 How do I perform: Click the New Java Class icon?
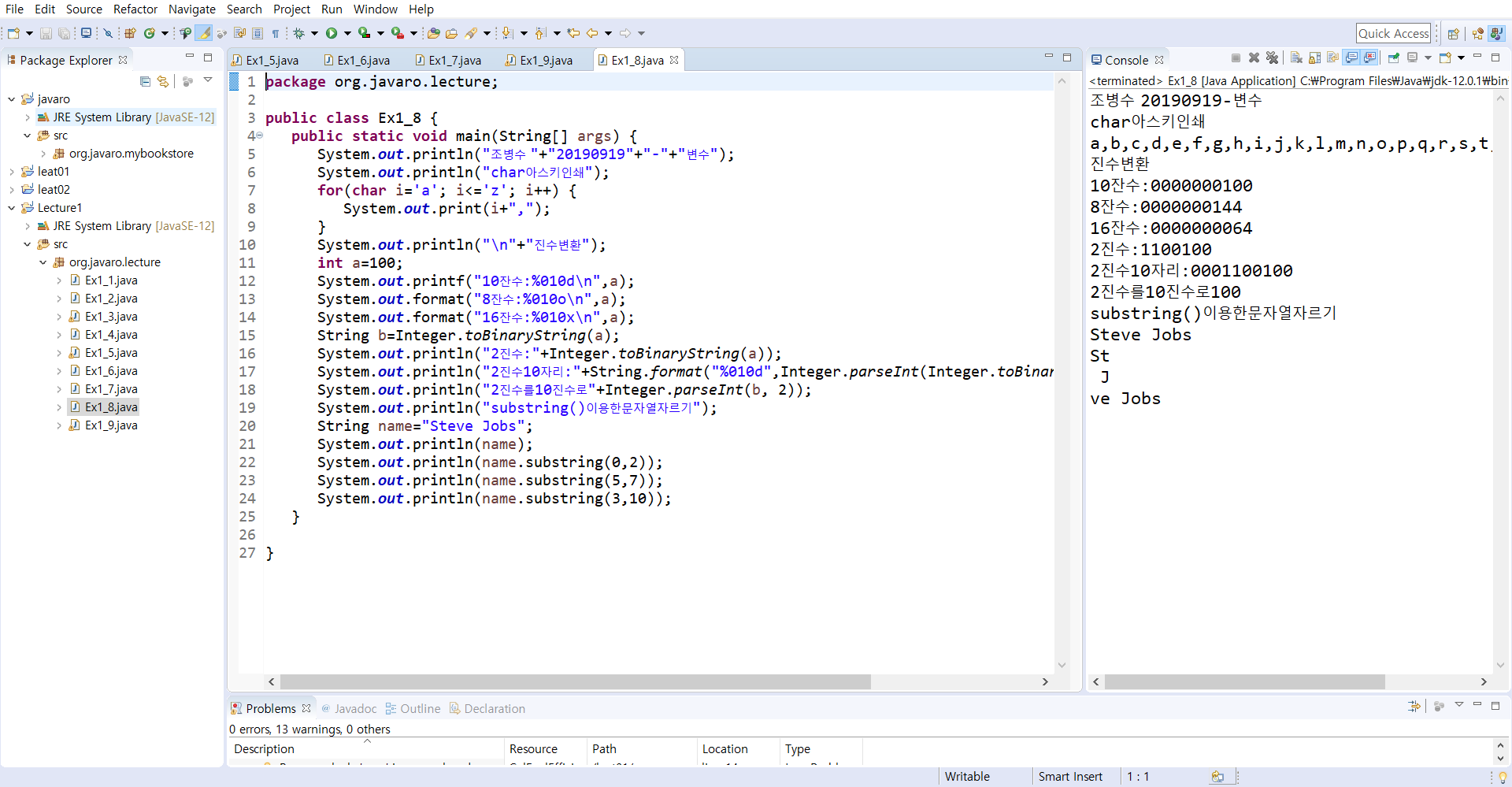coord(149,33)
